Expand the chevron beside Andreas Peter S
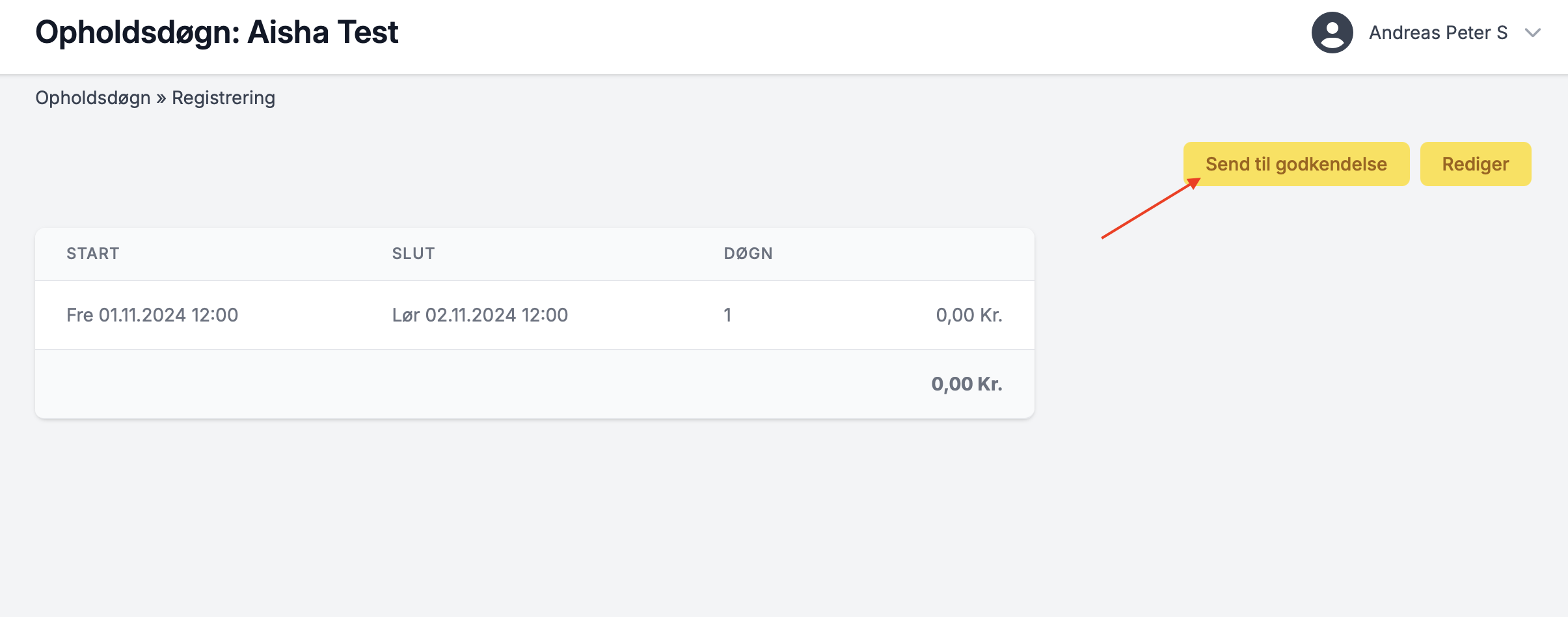Image resolution: width=1568 pixels, height=617 pixels. [1533, 33]
